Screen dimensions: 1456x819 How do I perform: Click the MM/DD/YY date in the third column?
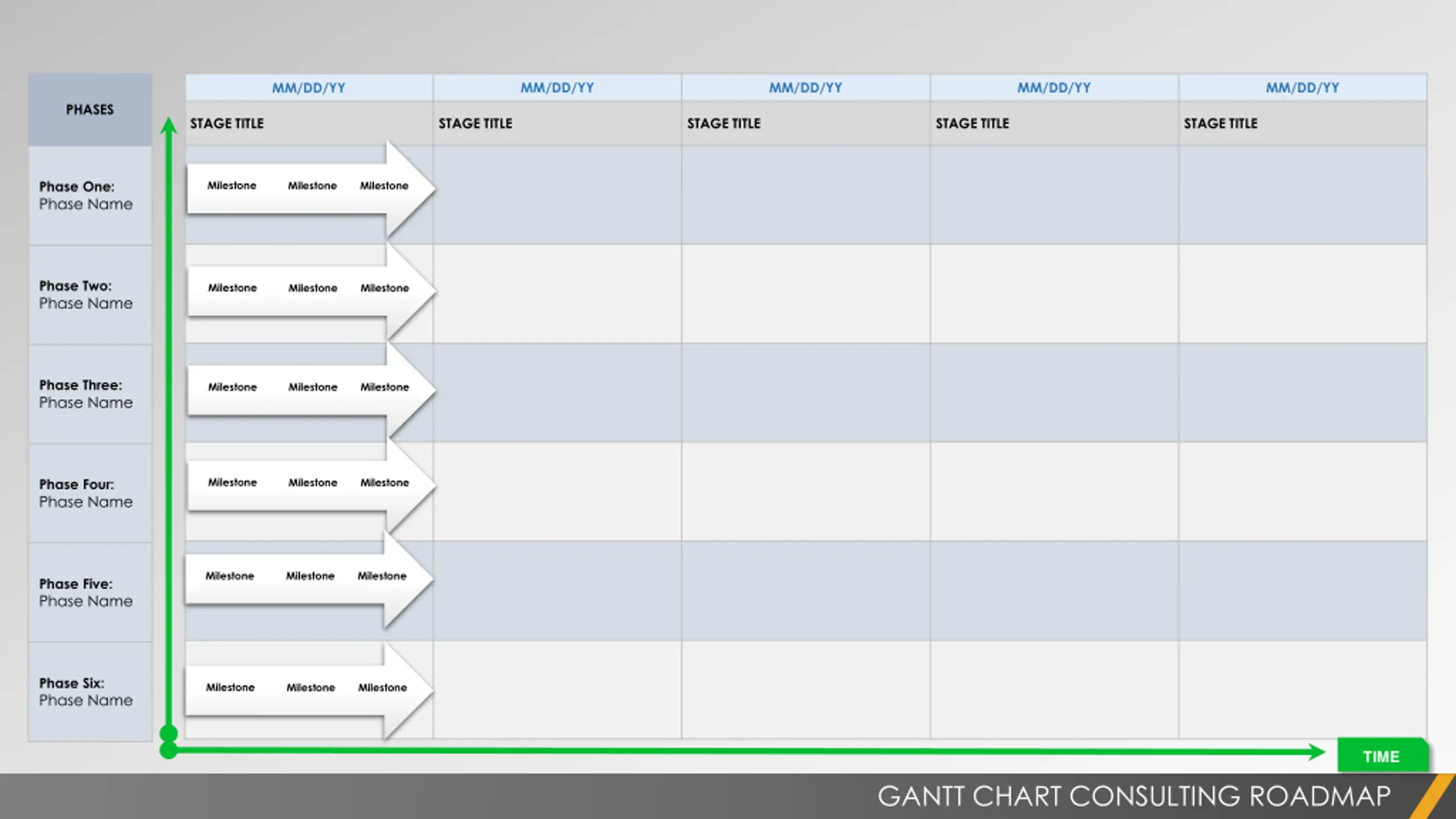coord(805,88)
